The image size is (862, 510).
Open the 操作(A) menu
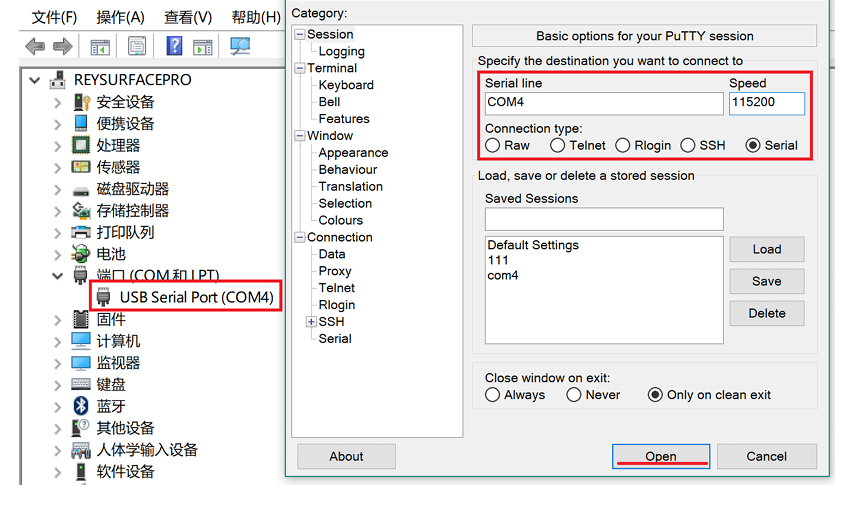pos(120,17)
